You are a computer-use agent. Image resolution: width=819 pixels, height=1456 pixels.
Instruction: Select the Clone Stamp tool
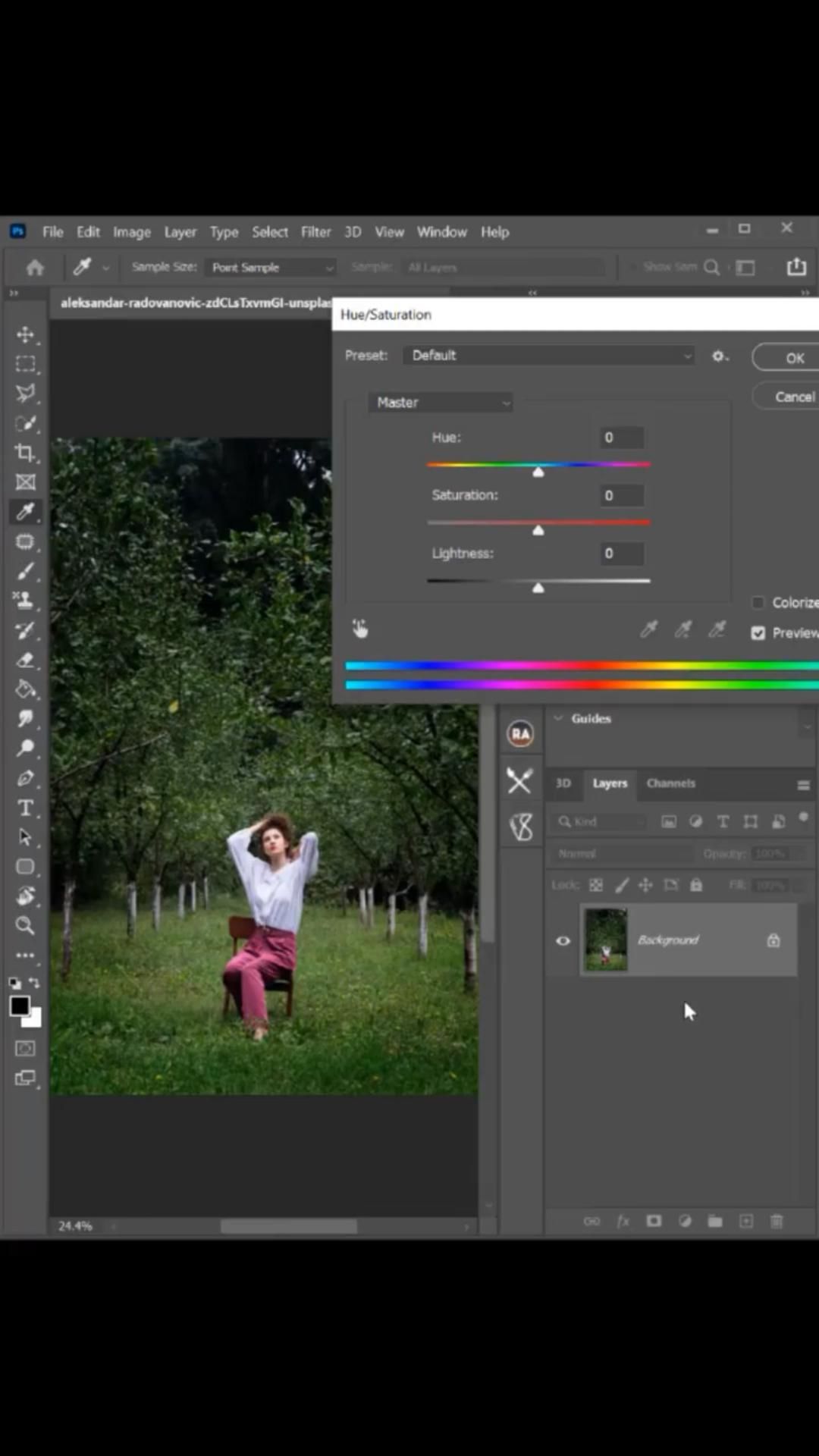pos(25,601)
